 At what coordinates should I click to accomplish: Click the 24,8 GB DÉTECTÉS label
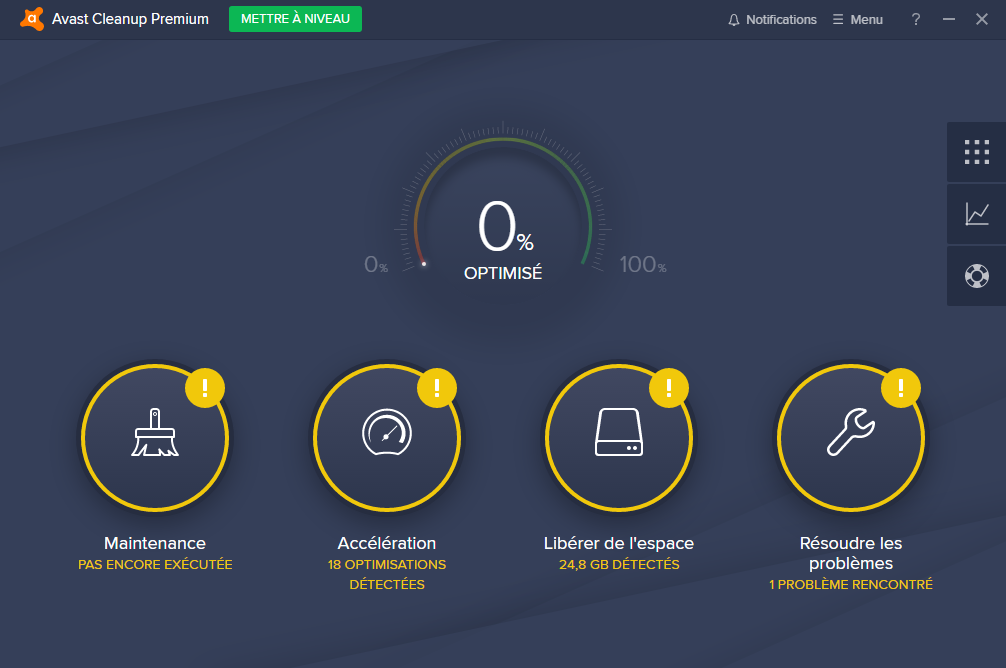pos(618,565)
